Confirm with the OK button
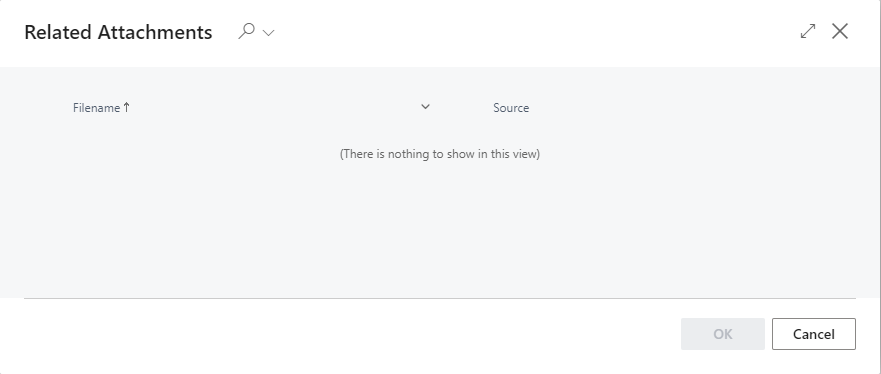 pos(723,334)
